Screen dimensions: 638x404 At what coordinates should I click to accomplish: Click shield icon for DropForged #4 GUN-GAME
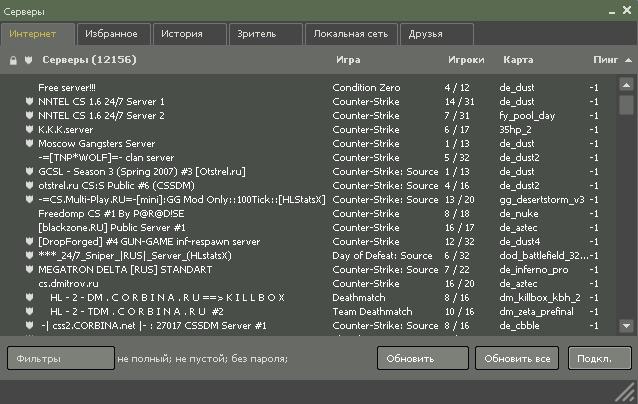pos(29,241)
